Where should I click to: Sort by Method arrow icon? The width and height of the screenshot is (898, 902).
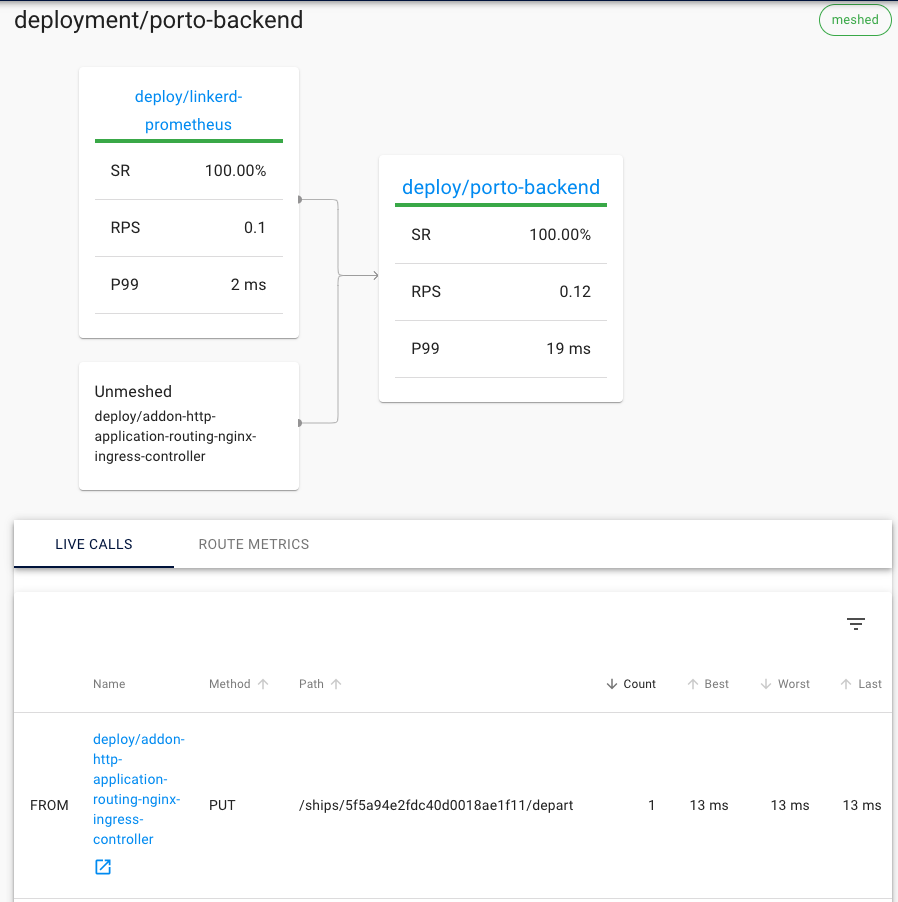click(263, 684)
